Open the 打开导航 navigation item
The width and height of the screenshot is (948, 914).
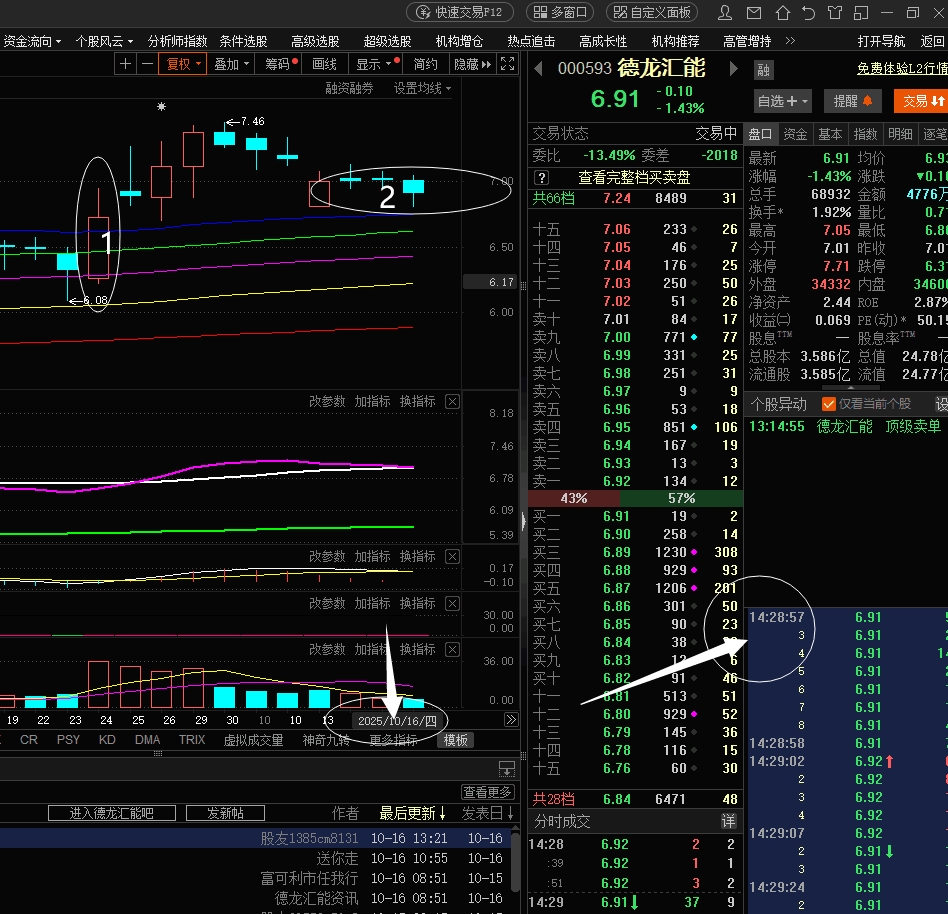coord(881,41)
